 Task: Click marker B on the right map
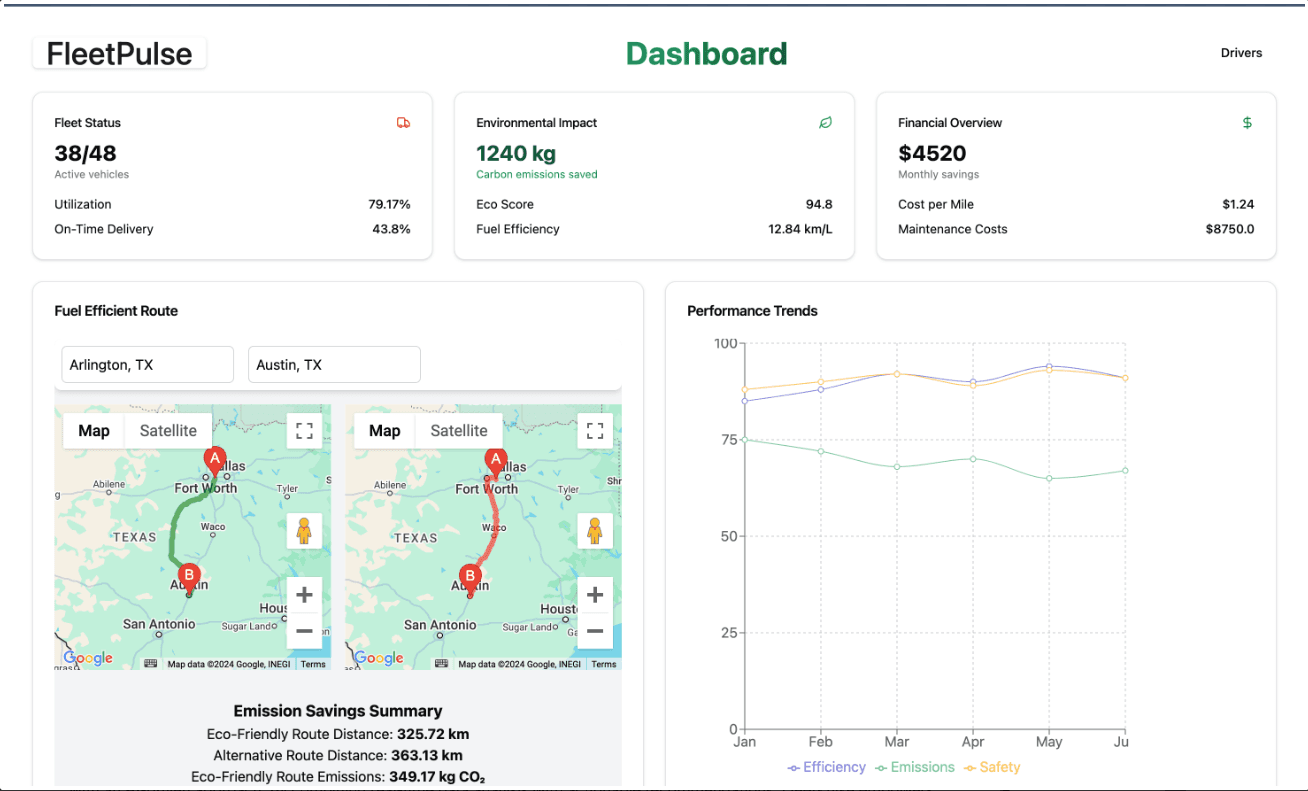(469, 579)
